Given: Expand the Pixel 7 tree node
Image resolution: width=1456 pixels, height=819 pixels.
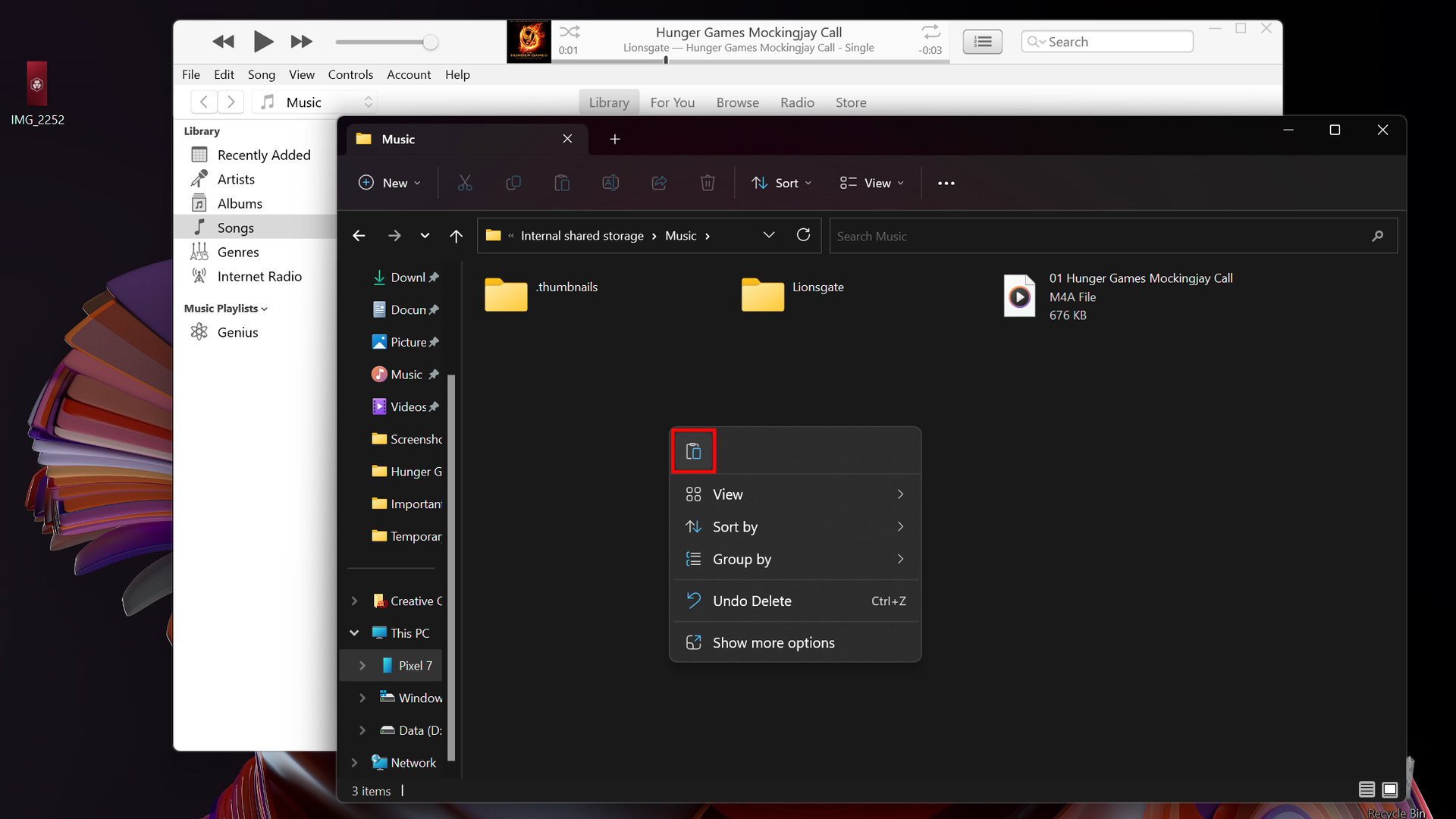Looking at the screenshot, I should pos(362,665).
